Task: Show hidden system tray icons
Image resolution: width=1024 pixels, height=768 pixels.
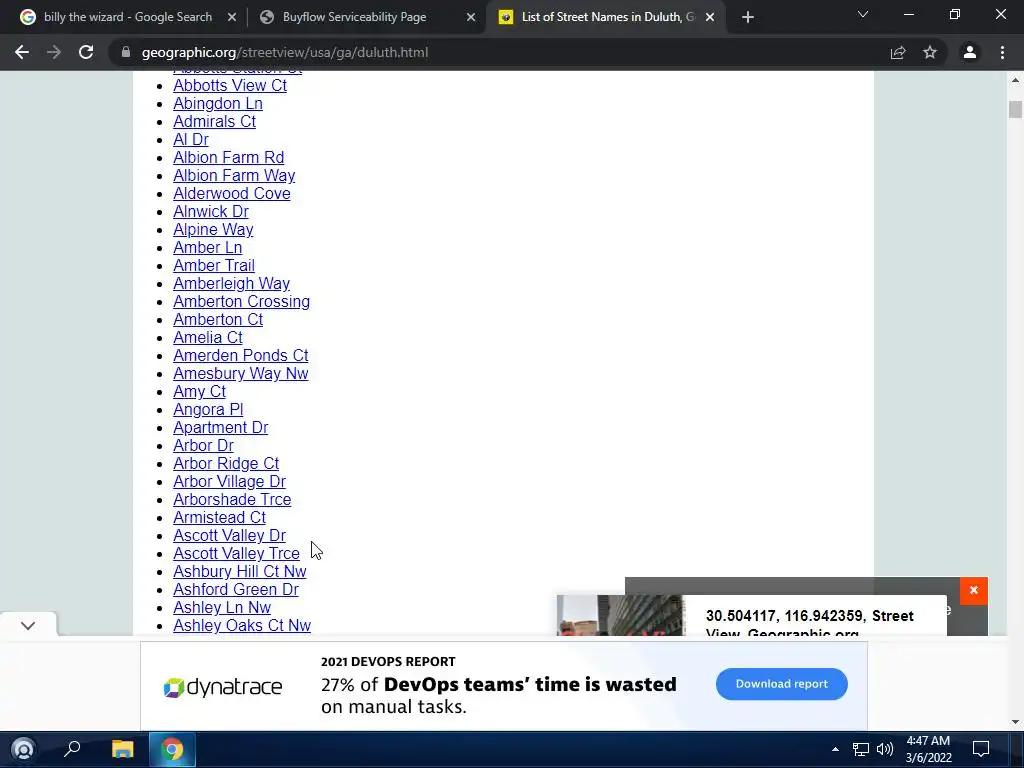Action: click(x=835, y=749)
